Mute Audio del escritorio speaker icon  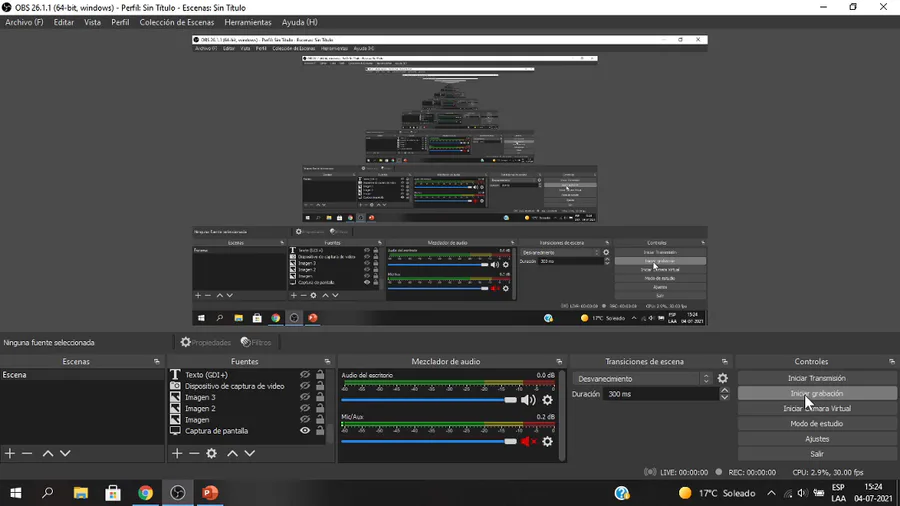tap(528, 400)
